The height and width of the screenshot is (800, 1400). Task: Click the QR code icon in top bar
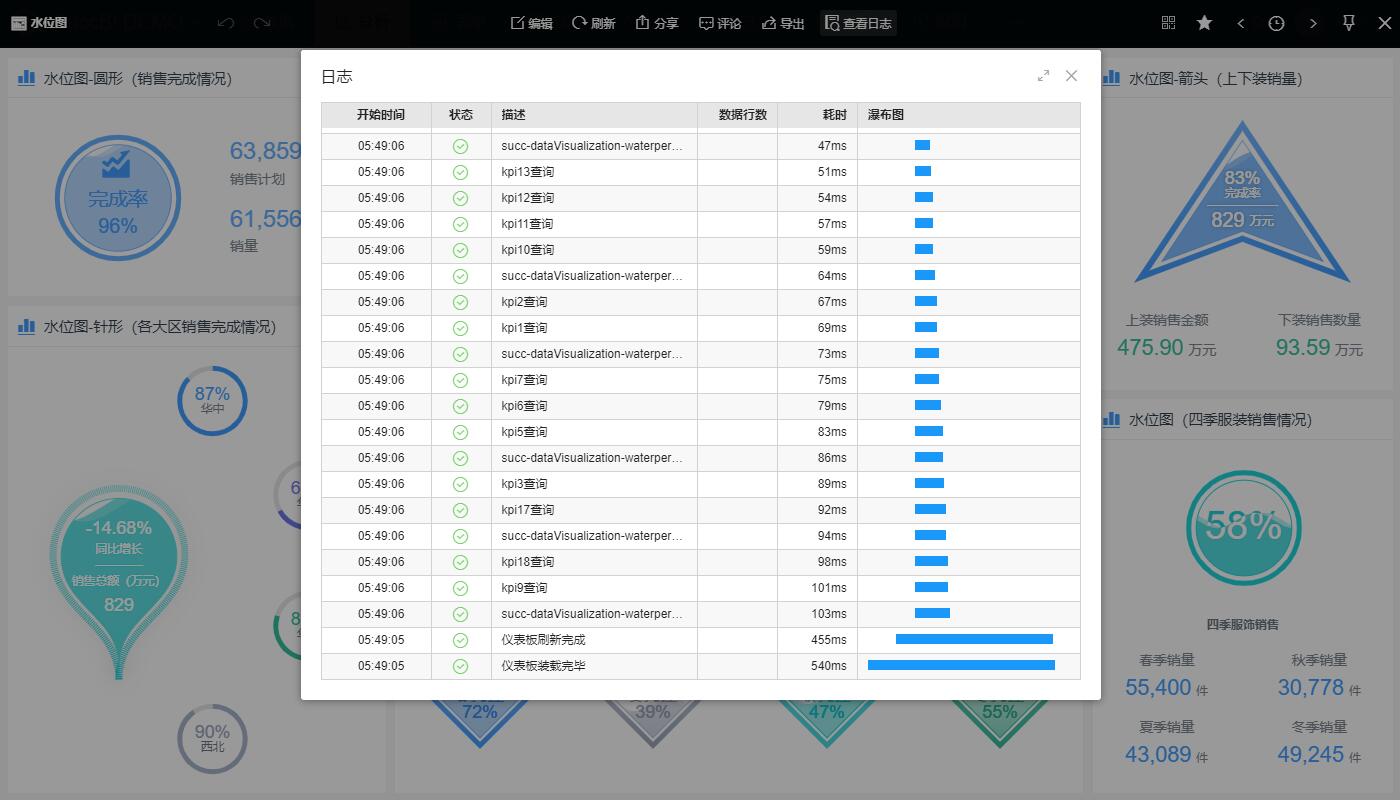point(1169,23)
